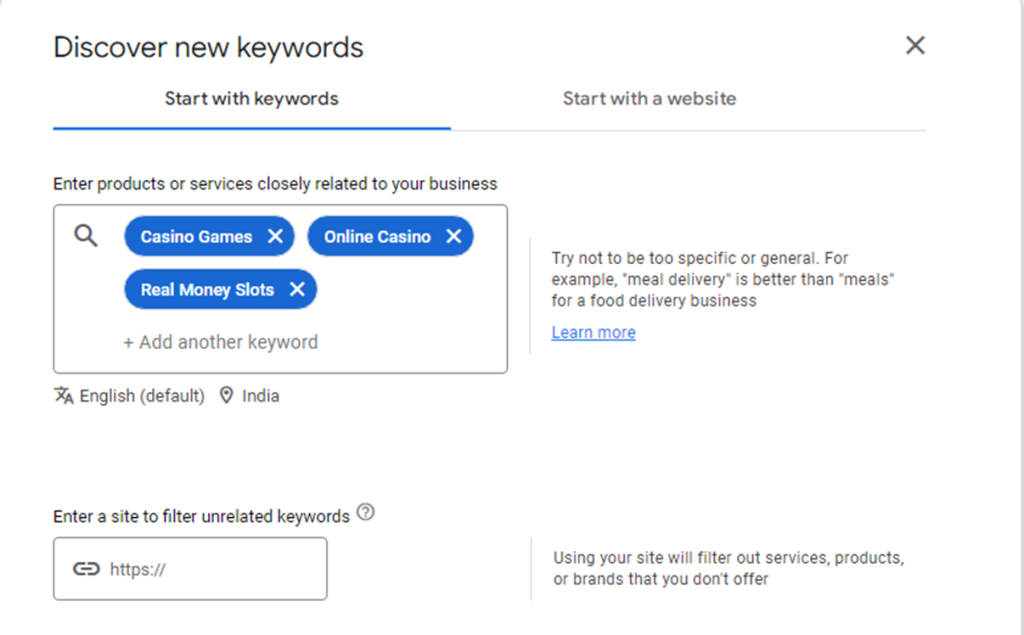1024x635 pixels.
Task: Open the Learn more link
Action: click(x=593, y=333)
